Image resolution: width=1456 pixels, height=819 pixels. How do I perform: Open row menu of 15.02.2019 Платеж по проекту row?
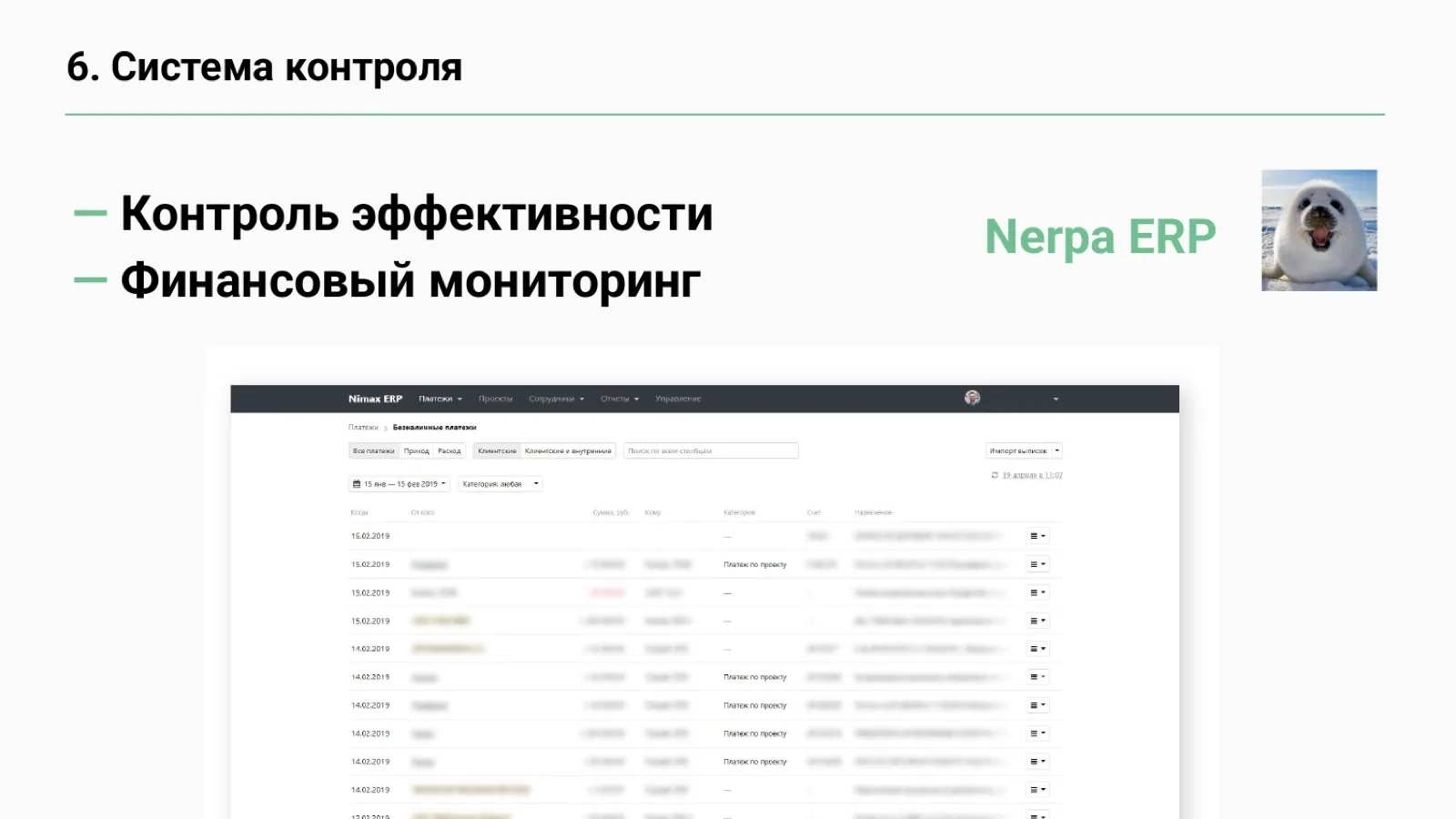click(x=1037, y=564)
